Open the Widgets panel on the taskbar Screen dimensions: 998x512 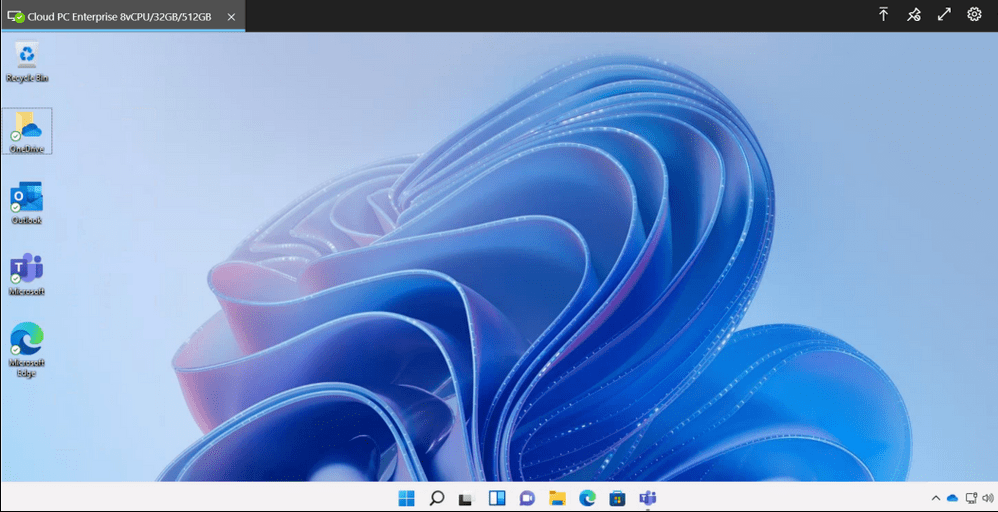[x=496, y=498]
